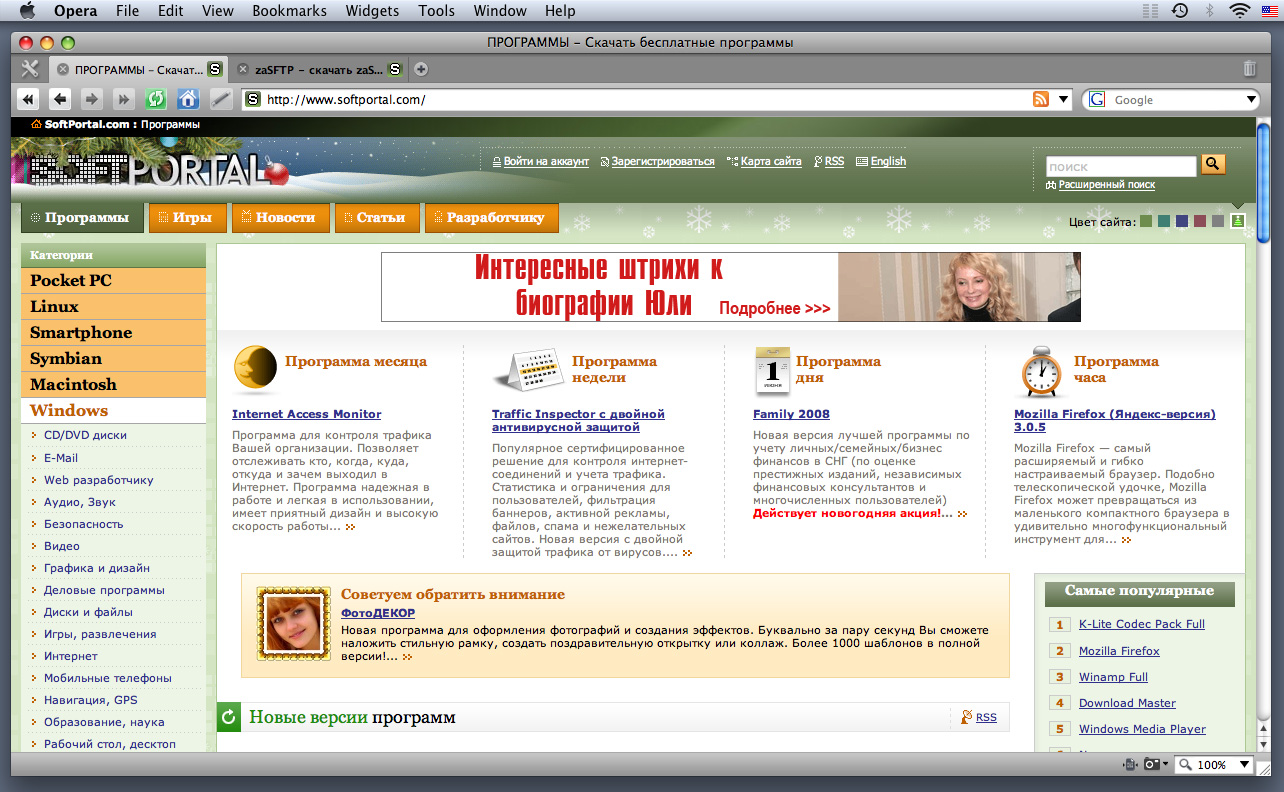
Task: Click the Программа часа alarm clock icon
Action: [1041, 372]
